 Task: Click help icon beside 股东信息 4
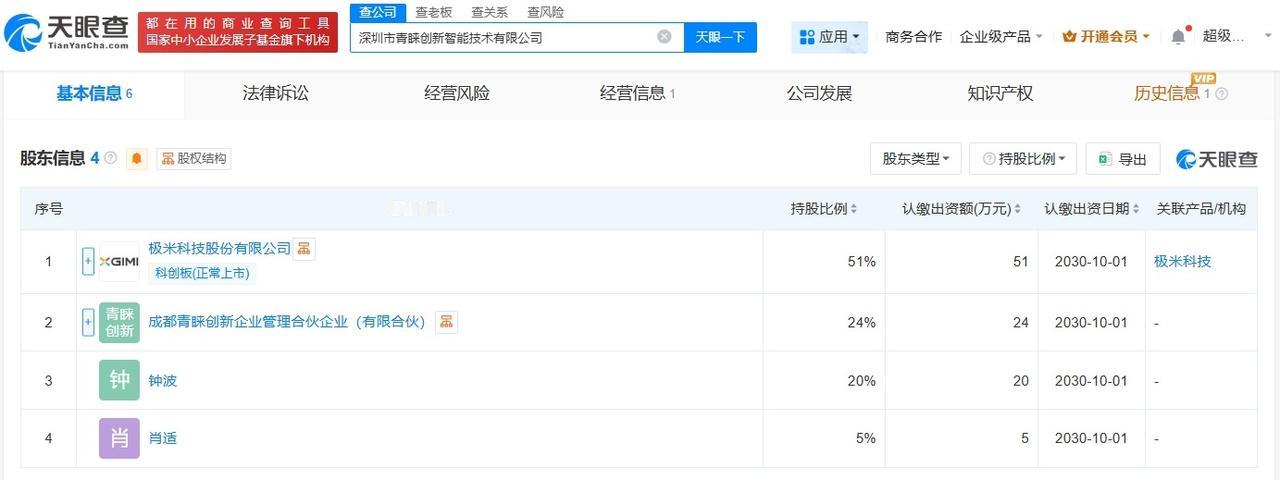(111, 158)
